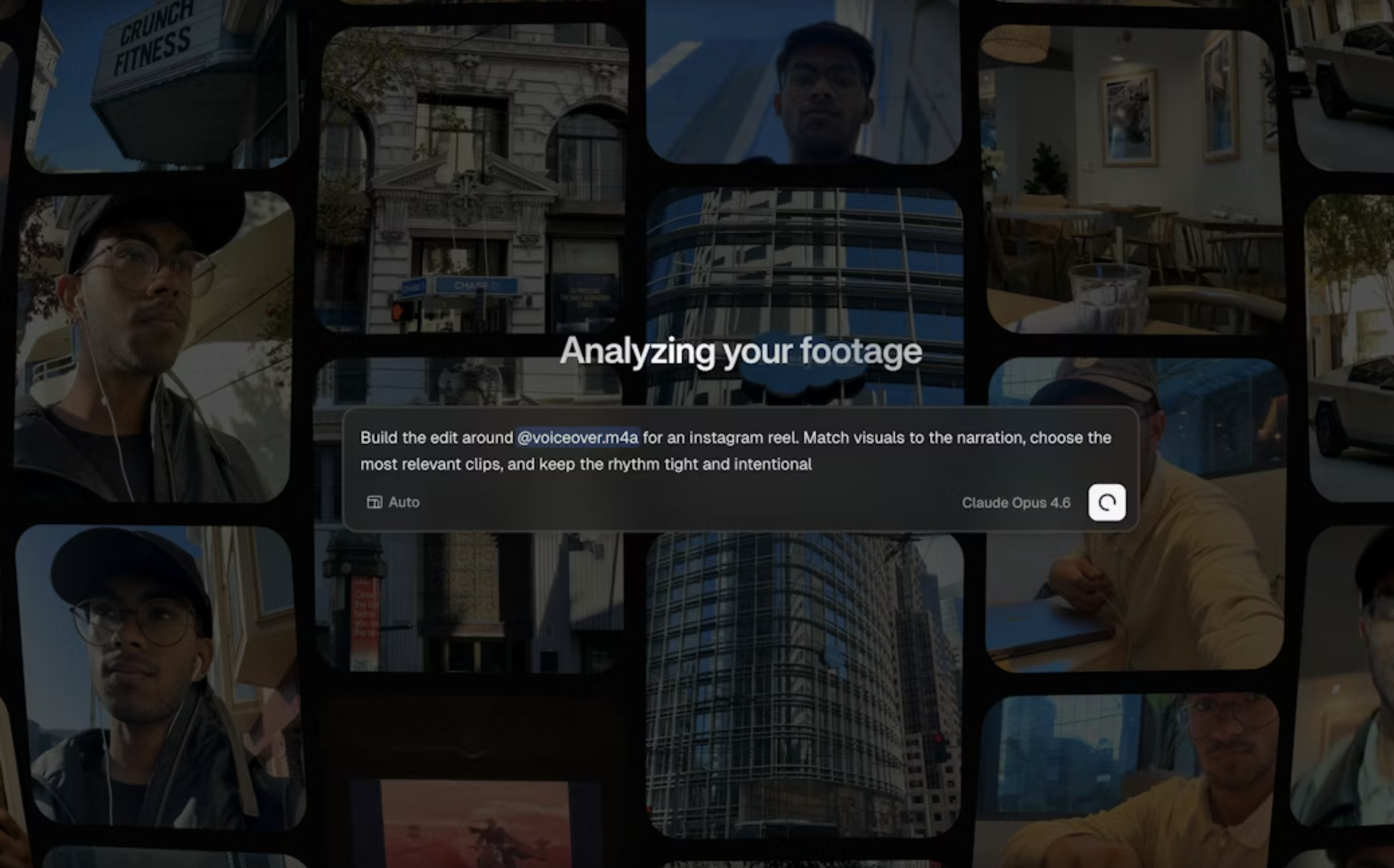Image resolution: width=1394 pixels, height=868 pixels.
Task: Click the Analyzing your footage heading
Action: [741, 351]
